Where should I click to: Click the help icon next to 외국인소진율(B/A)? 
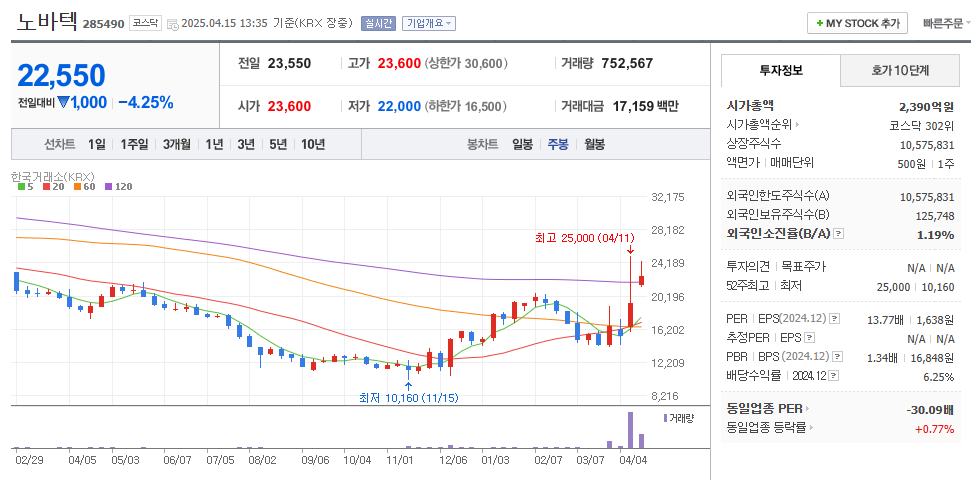pos(839,234)
